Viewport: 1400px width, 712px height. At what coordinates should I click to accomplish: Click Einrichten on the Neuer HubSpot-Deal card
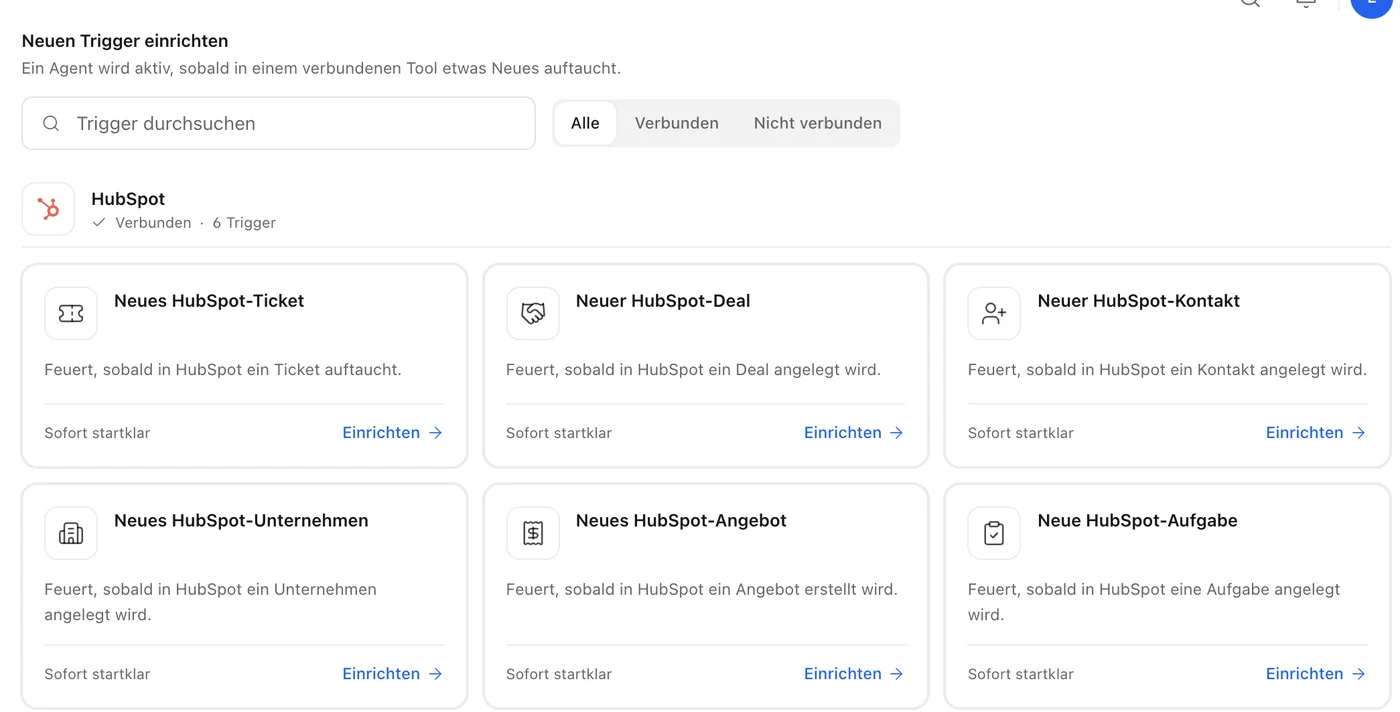coord(854,432)
